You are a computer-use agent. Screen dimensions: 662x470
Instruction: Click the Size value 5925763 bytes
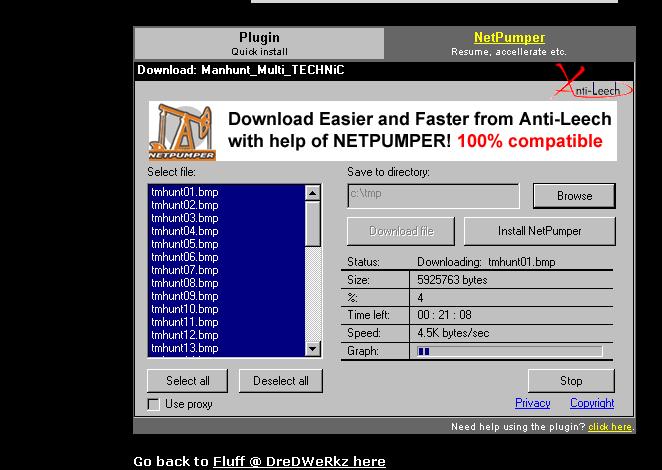[452, 280]
